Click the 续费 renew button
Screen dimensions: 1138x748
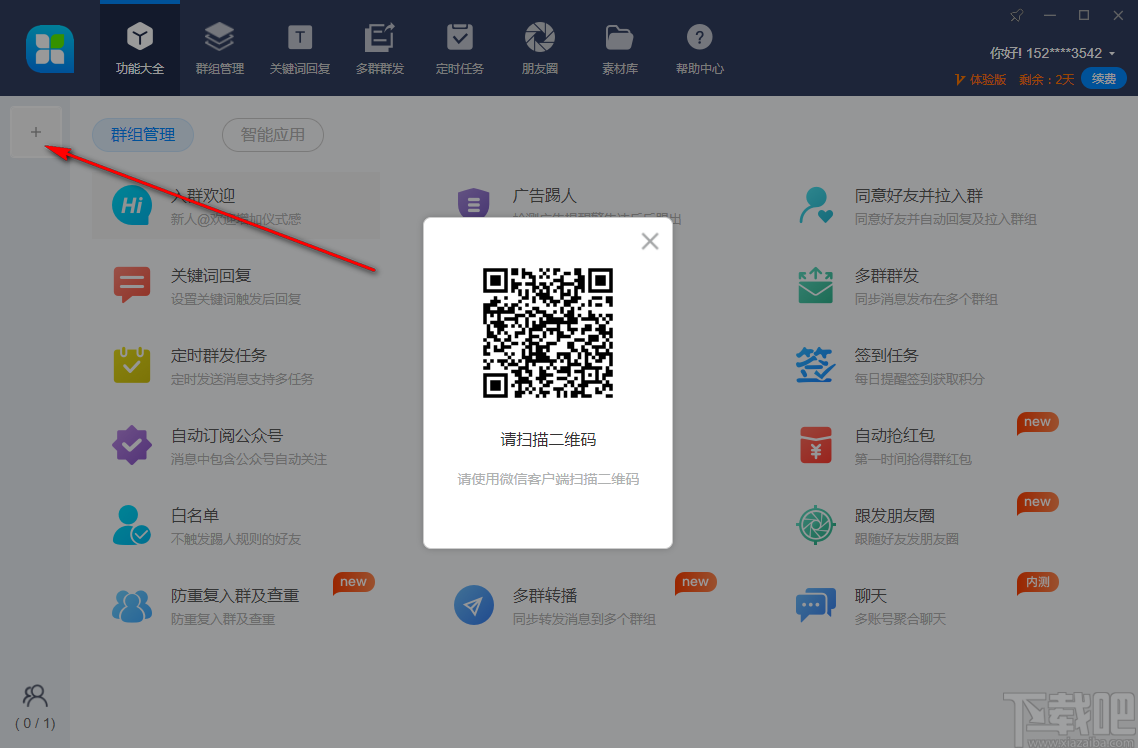[1104, 78]
